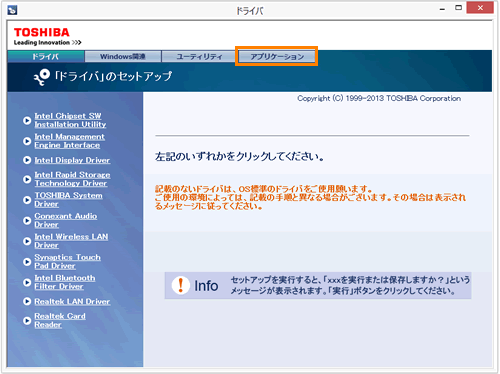Click the セットアップを実行すると message text
Viewport: 500px width, 374px height.
click(350, 285)
